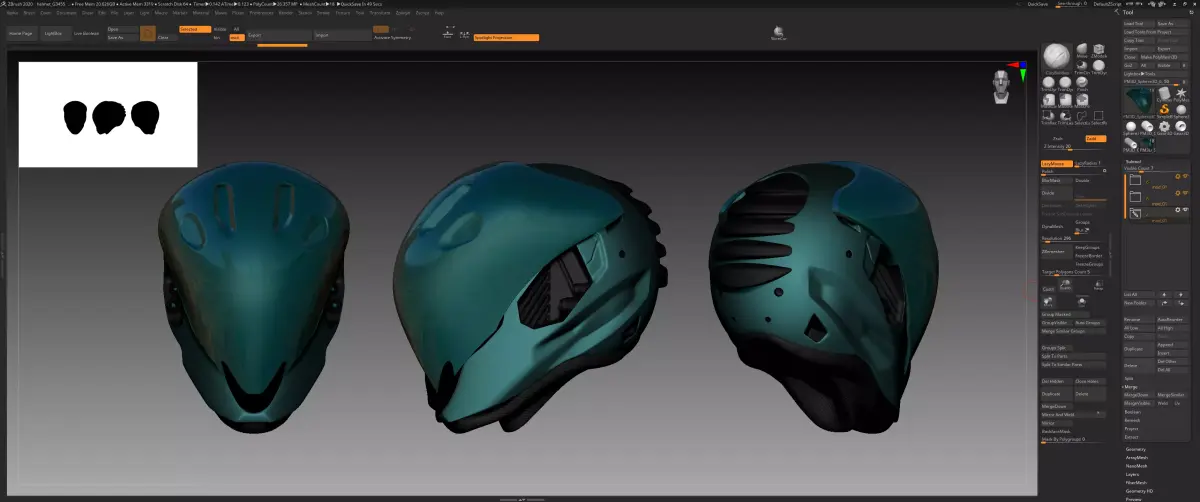1200x502 pixels.
Task: Pick the Gear3D cog tool icon
Action: pyautogui.click(x=1163, y=128)
